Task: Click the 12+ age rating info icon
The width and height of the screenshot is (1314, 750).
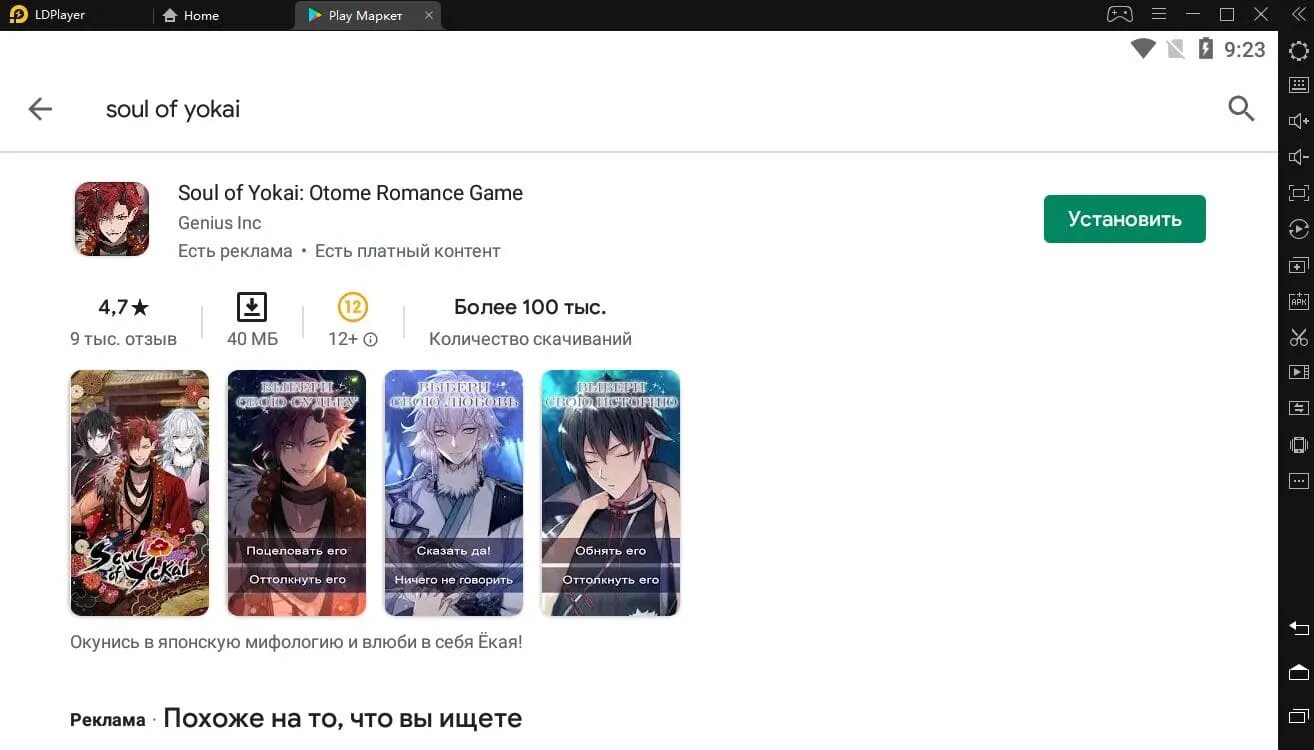Action: click(370, 339)
